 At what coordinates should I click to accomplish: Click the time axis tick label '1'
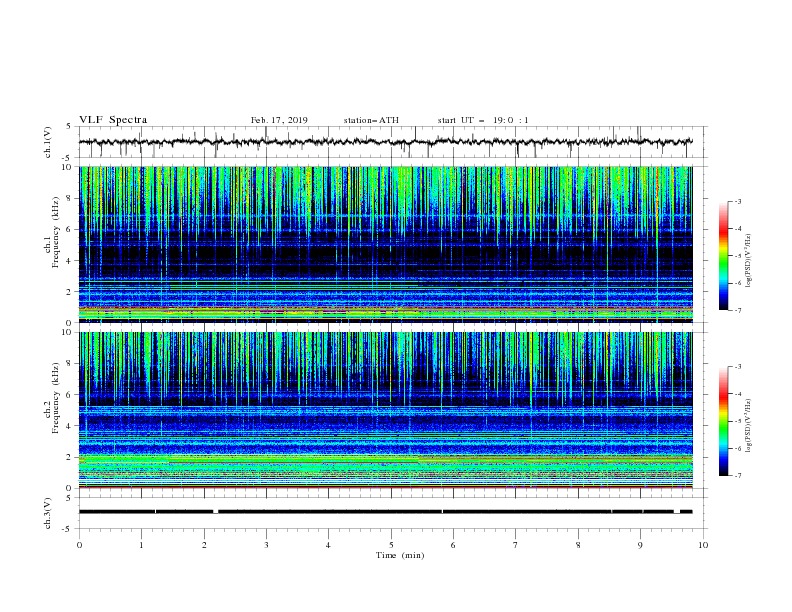pyautogui.click(x=141, y=545)
